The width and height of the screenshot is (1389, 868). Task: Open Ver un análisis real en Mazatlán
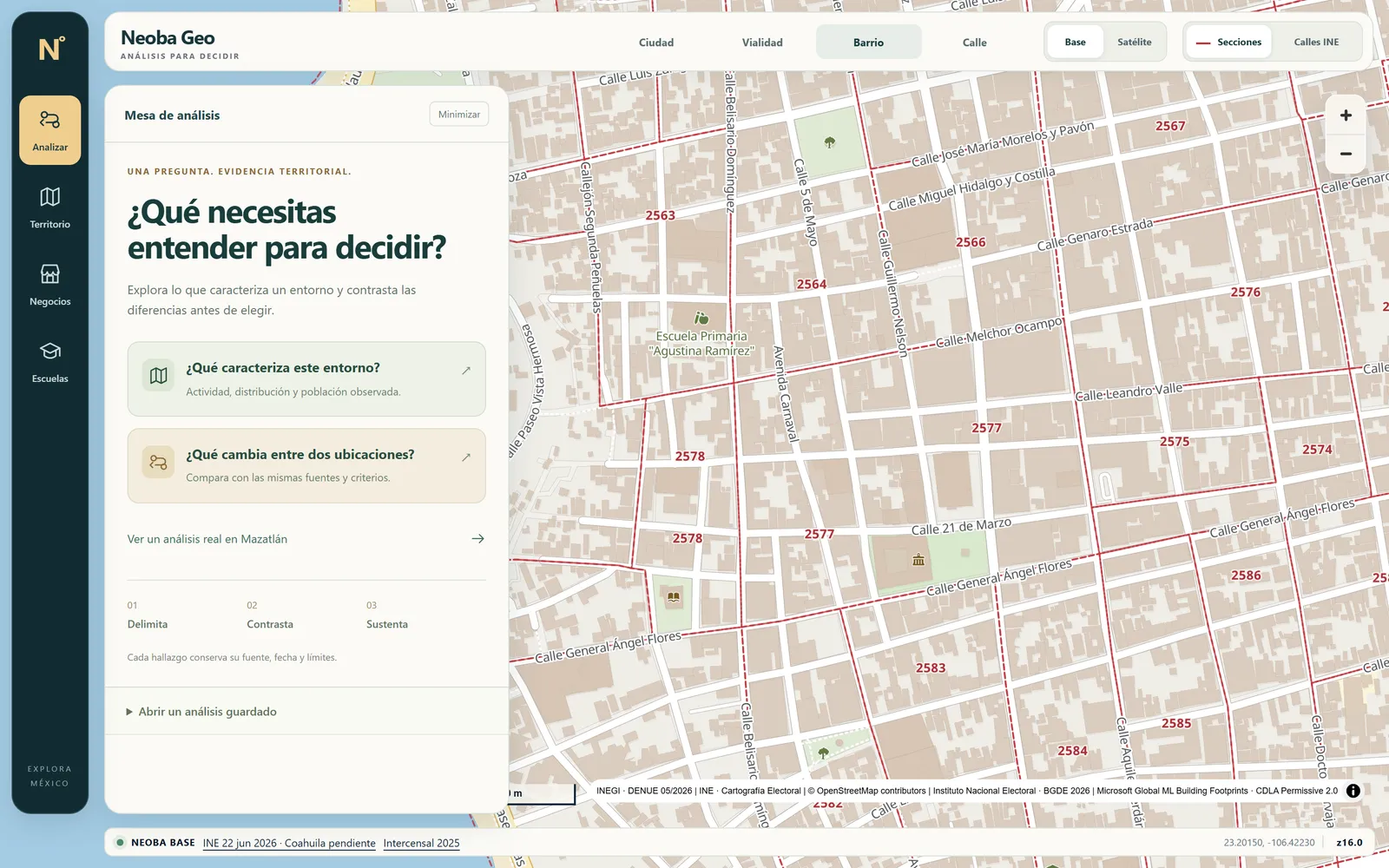coord(306,539)
